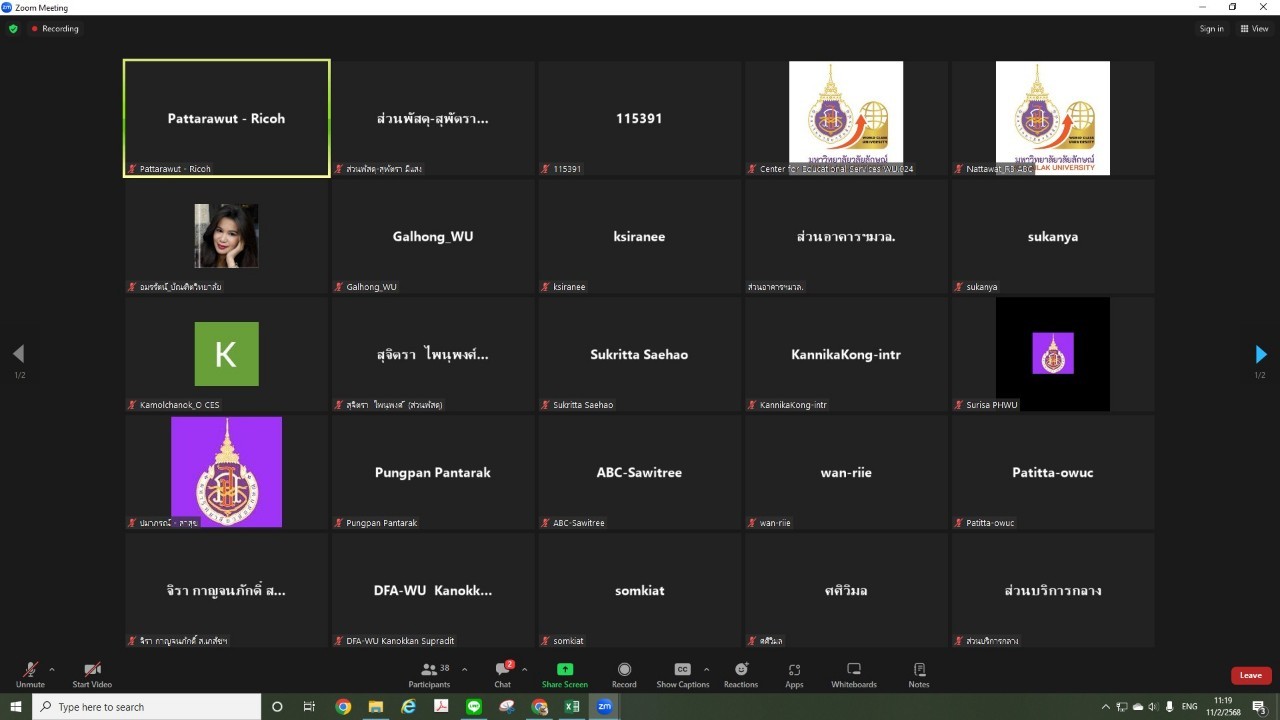Toggle Start Video camera
The height and width of the screenshot is (720, 1280).
click(92, 674)
